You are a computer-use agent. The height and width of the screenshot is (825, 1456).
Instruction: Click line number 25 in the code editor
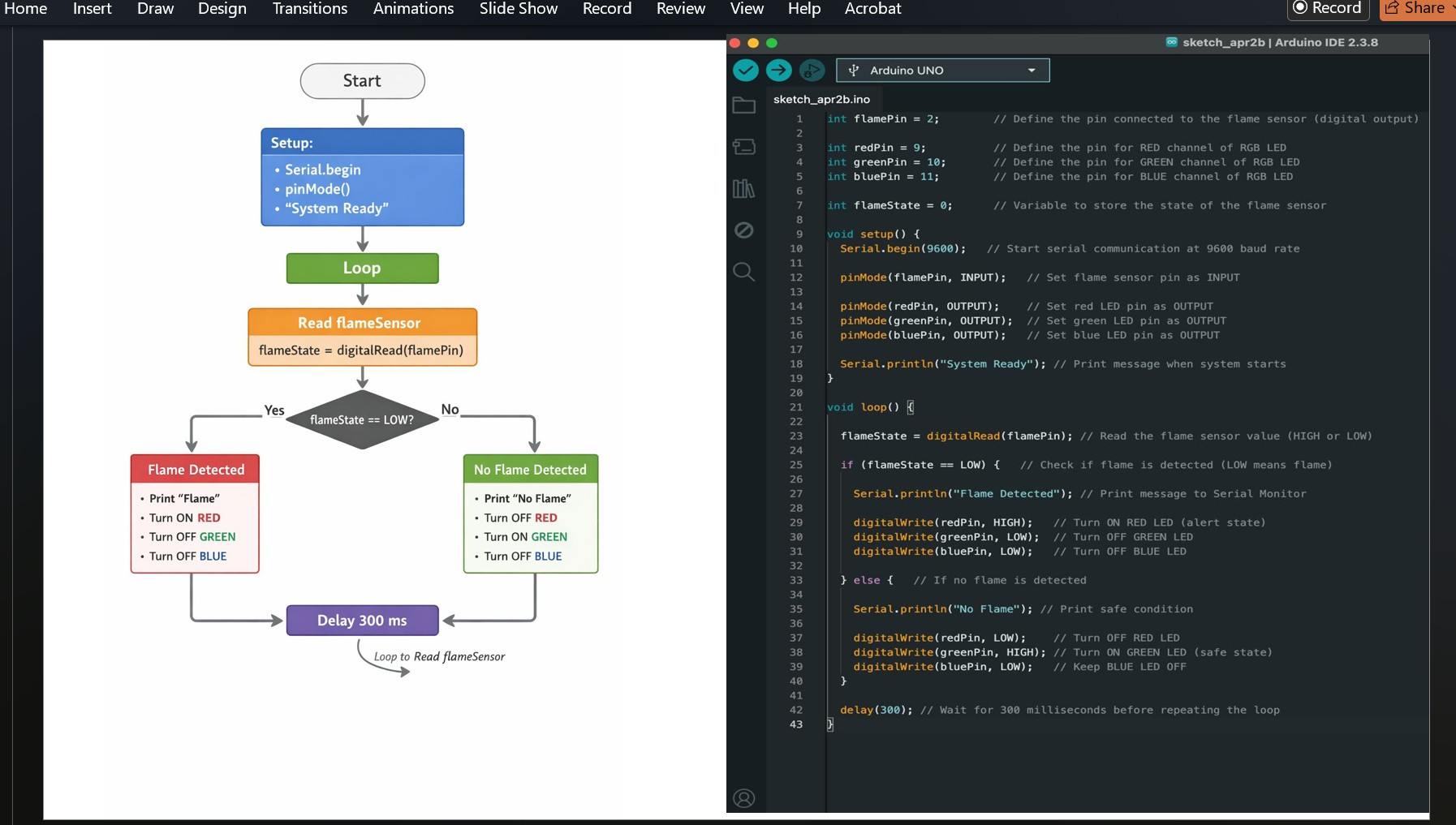797,465
